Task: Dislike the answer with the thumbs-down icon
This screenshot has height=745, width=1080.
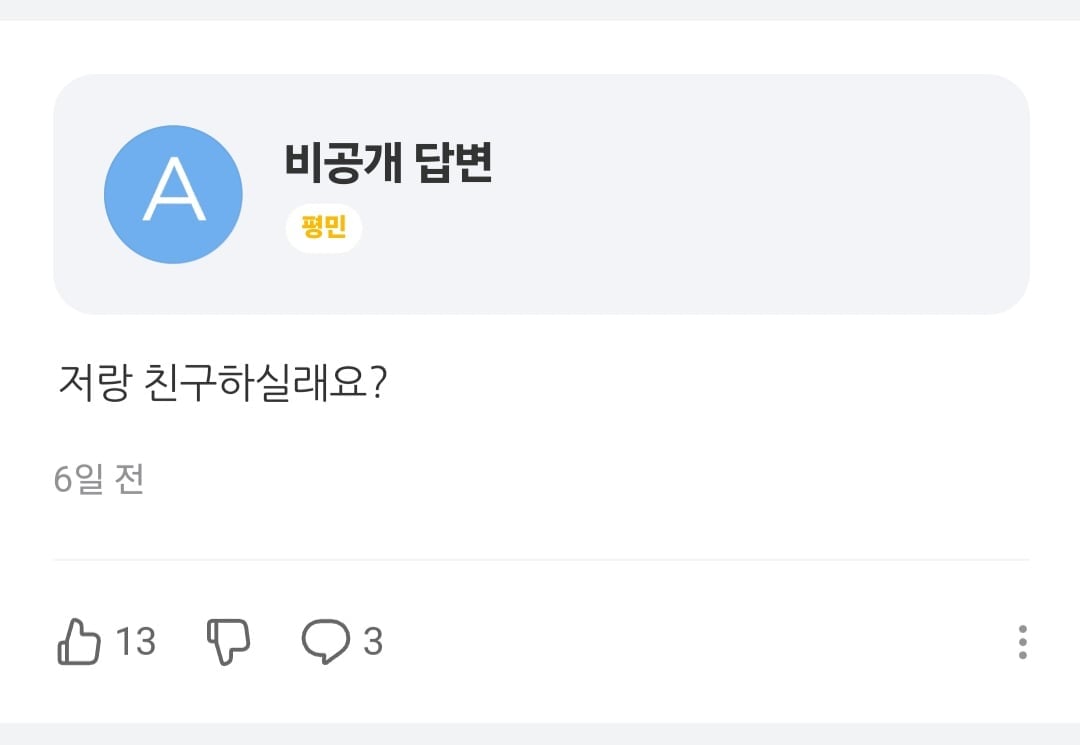Action: 228,641
